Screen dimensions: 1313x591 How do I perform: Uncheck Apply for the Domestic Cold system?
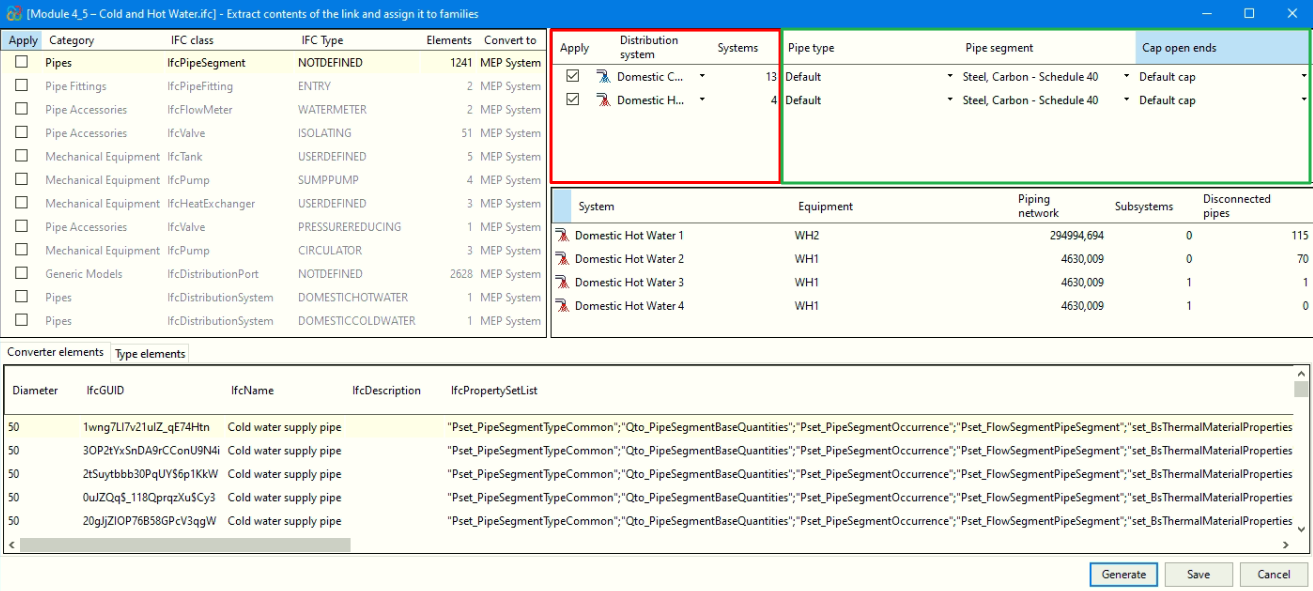[x=572, y=76]
